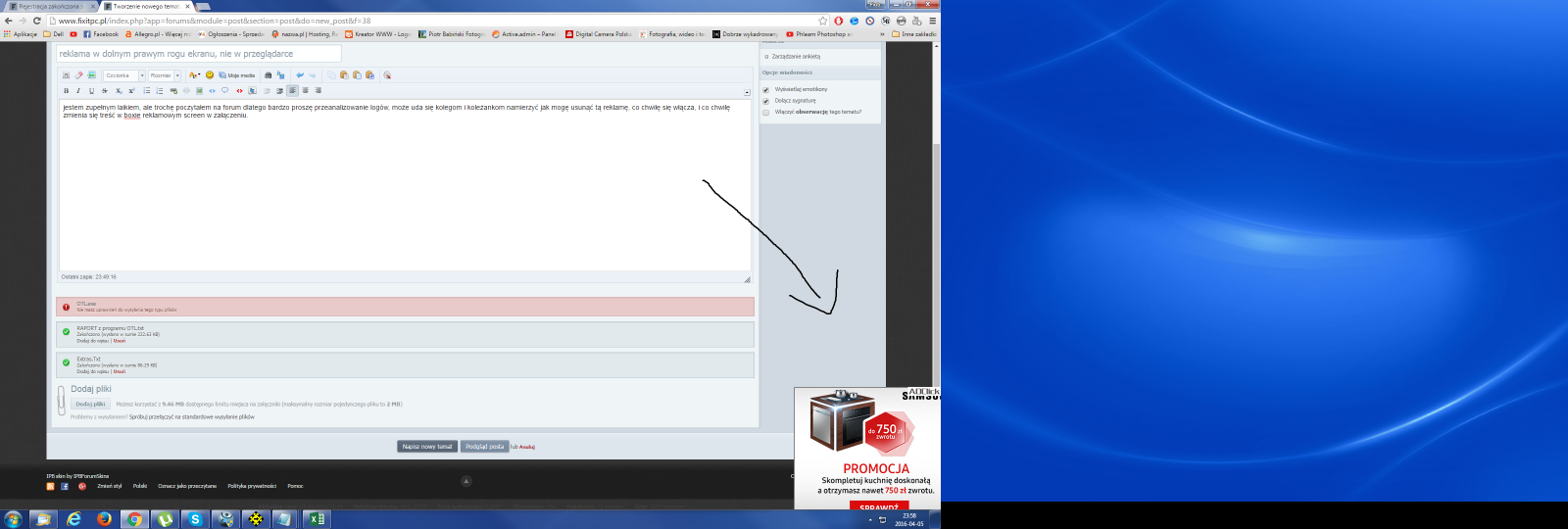Click the Polityka prywatności footer link

pyautogui.click(x=252, y=486)
